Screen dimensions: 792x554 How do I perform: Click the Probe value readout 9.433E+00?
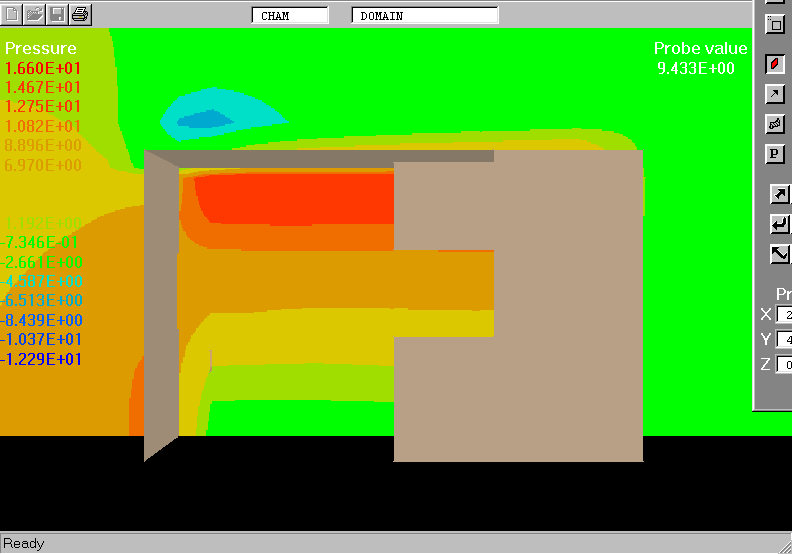696,68
